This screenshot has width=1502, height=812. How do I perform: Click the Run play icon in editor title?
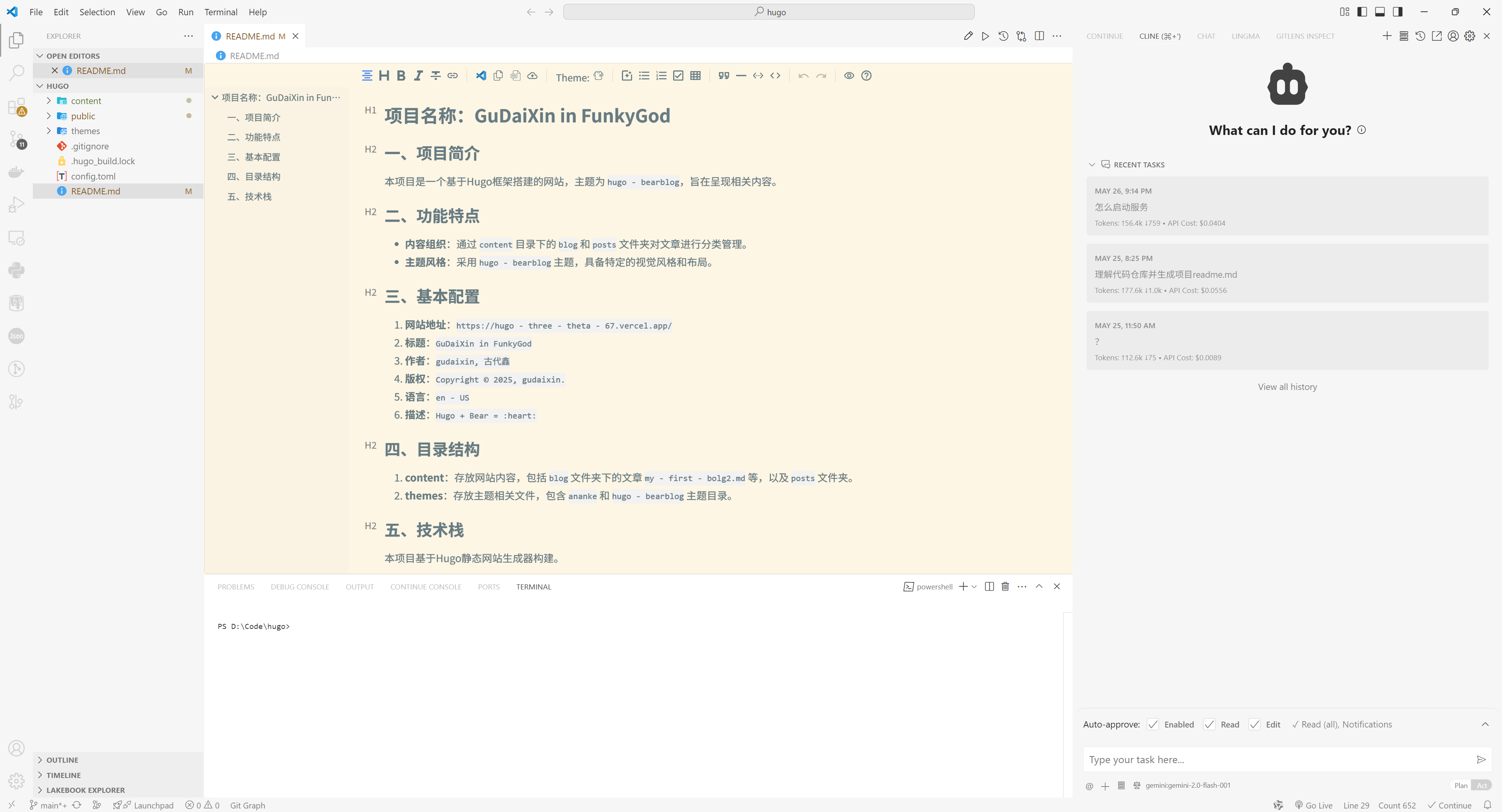pos(985,36)
